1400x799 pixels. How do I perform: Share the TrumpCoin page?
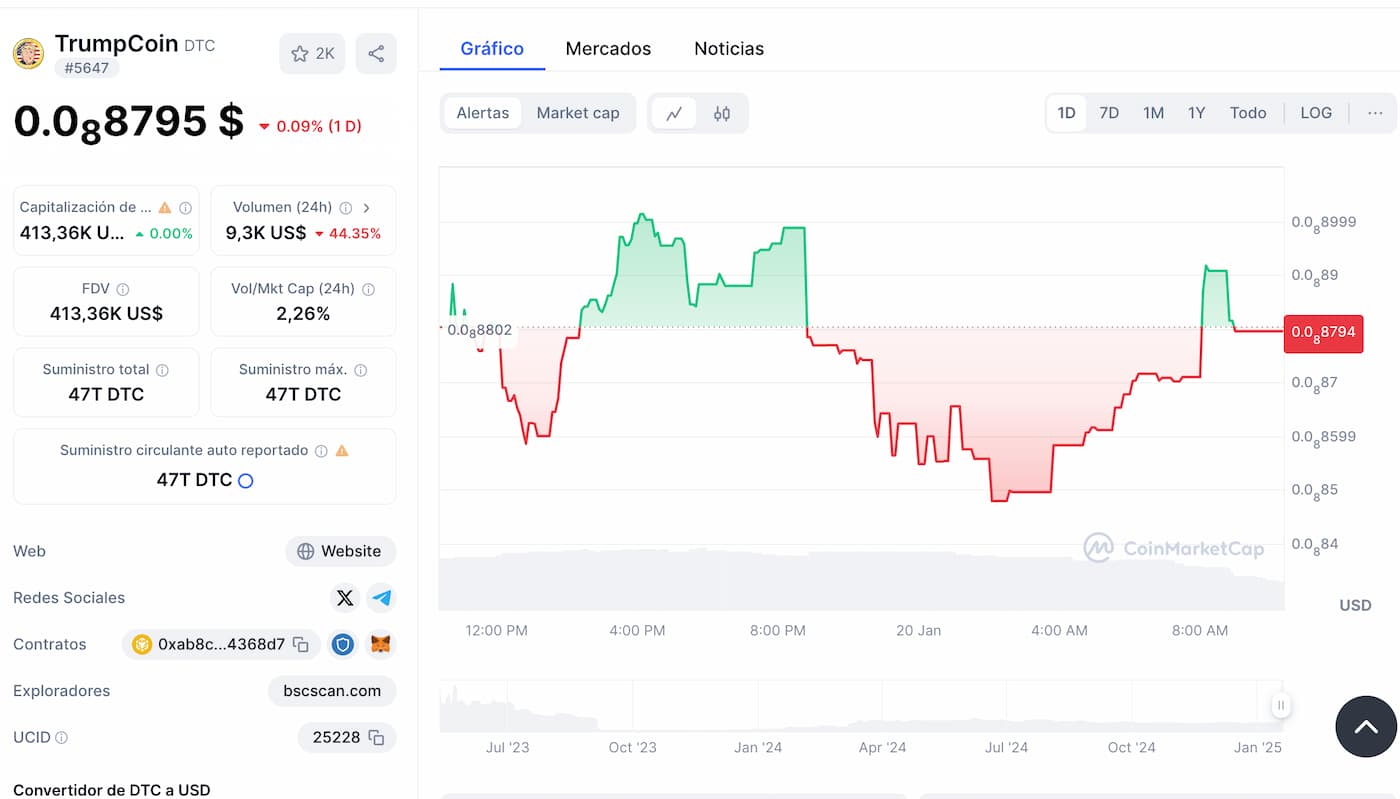tap(376, 53)
